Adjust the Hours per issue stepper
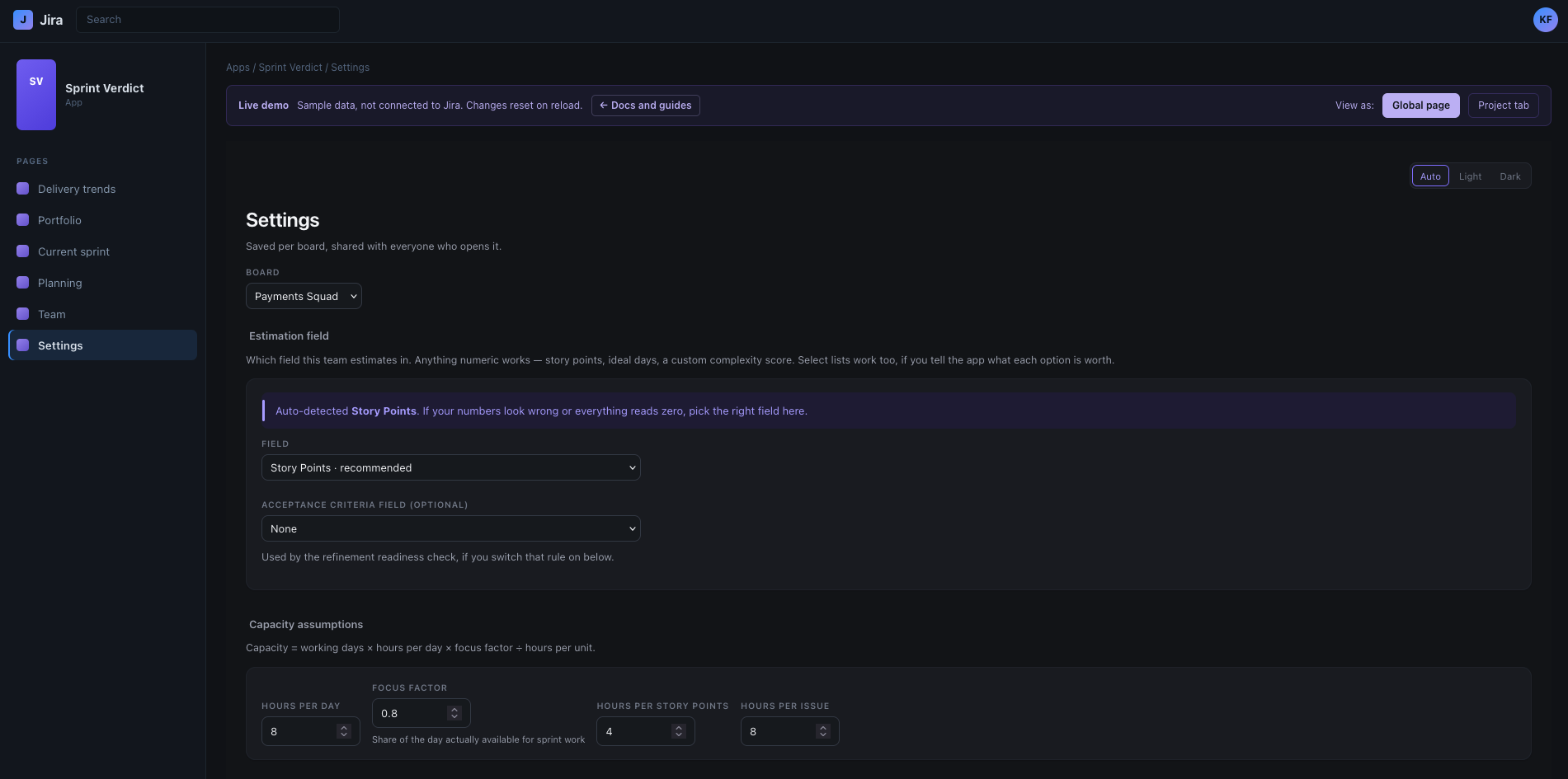 point(823,731)
